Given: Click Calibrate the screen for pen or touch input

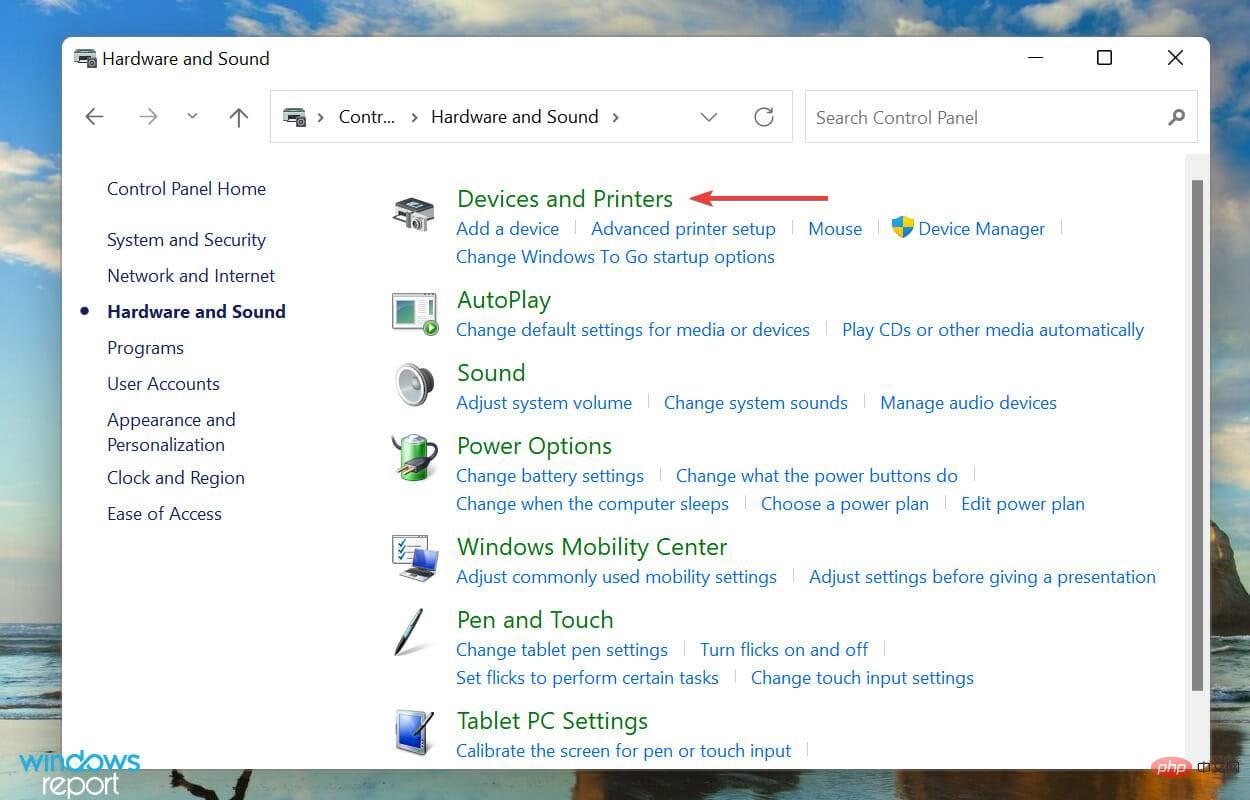Looking at the screenshot, I should pyautogui.click(x=623, y=750).
